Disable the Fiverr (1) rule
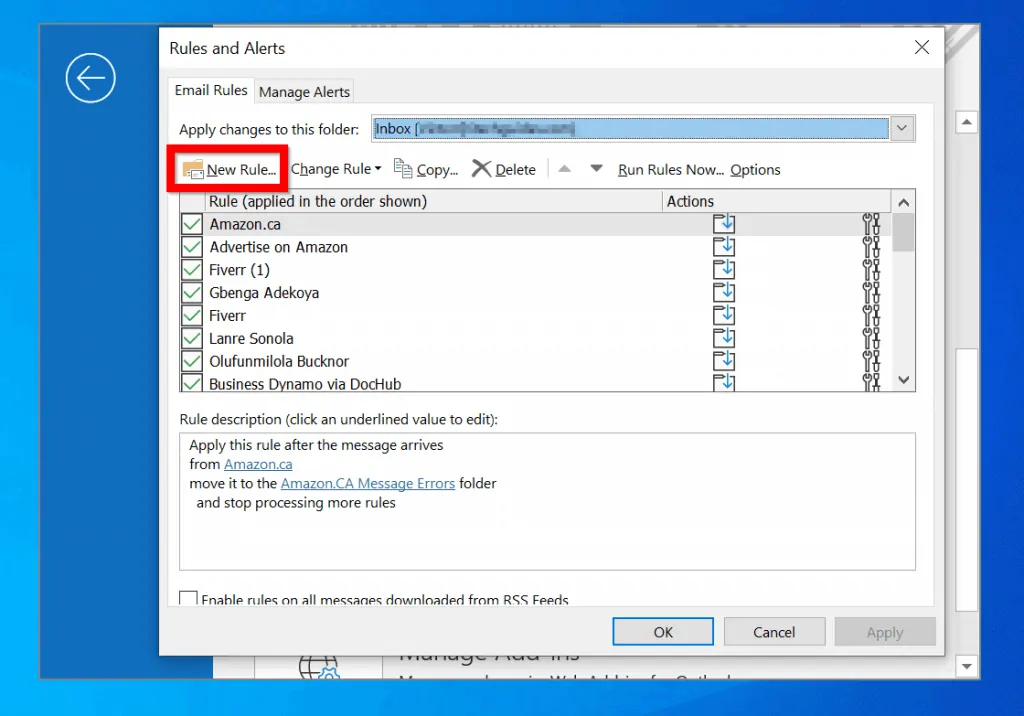Screen dimensions: 1024x716 tap(190, 269)
